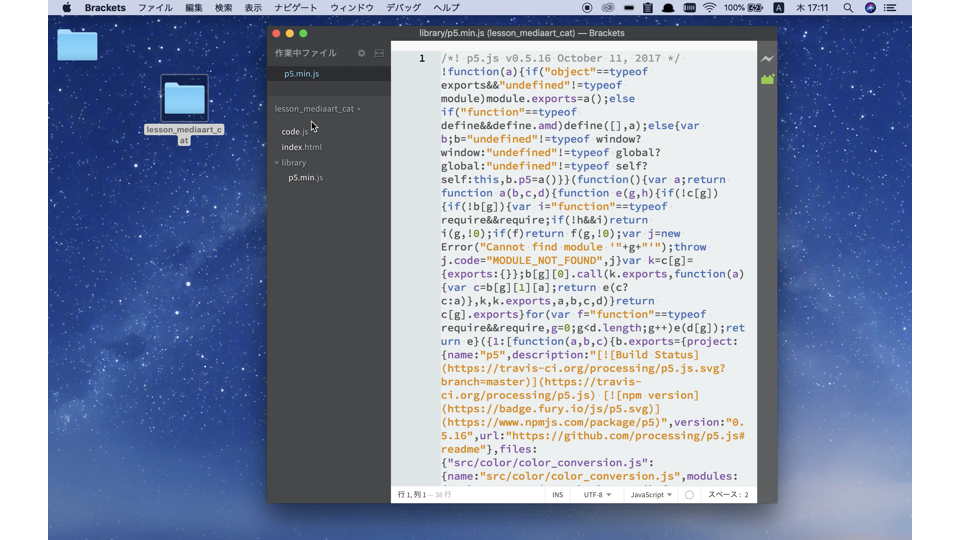960x540 pixels.
Task: Open the 編集 menu
Action: (x=193, y=7)
